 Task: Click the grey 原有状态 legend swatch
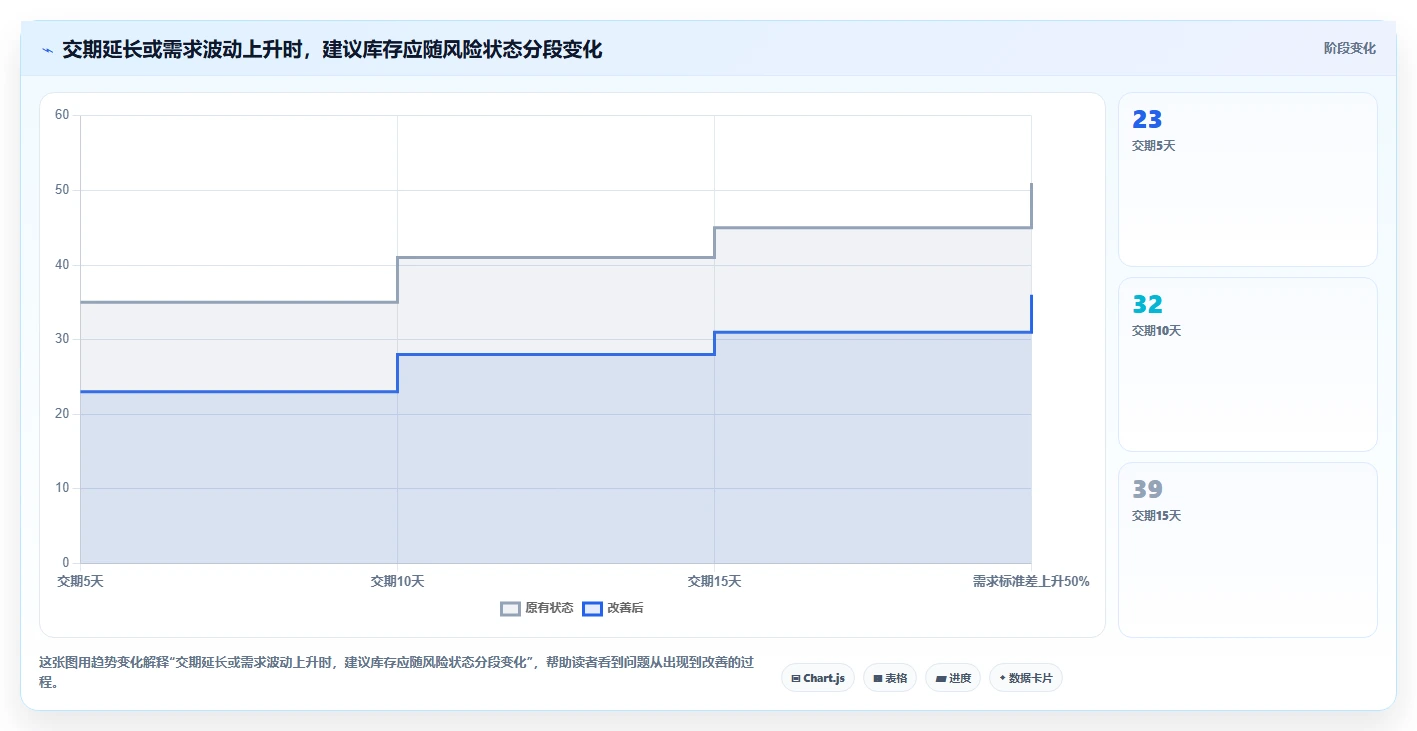(x=511, y=609)
